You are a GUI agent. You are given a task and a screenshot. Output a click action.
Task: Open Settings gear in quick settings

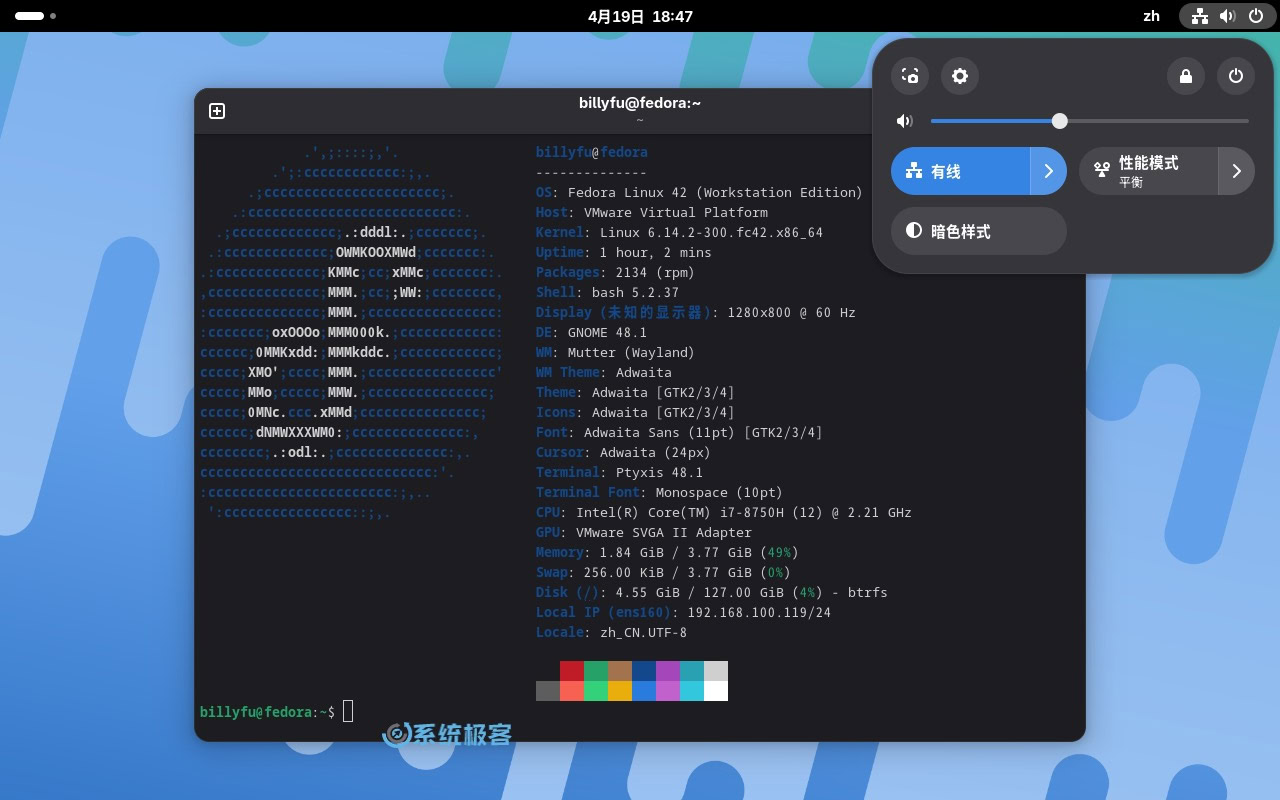pyautogui.click(x=960, y=76)
